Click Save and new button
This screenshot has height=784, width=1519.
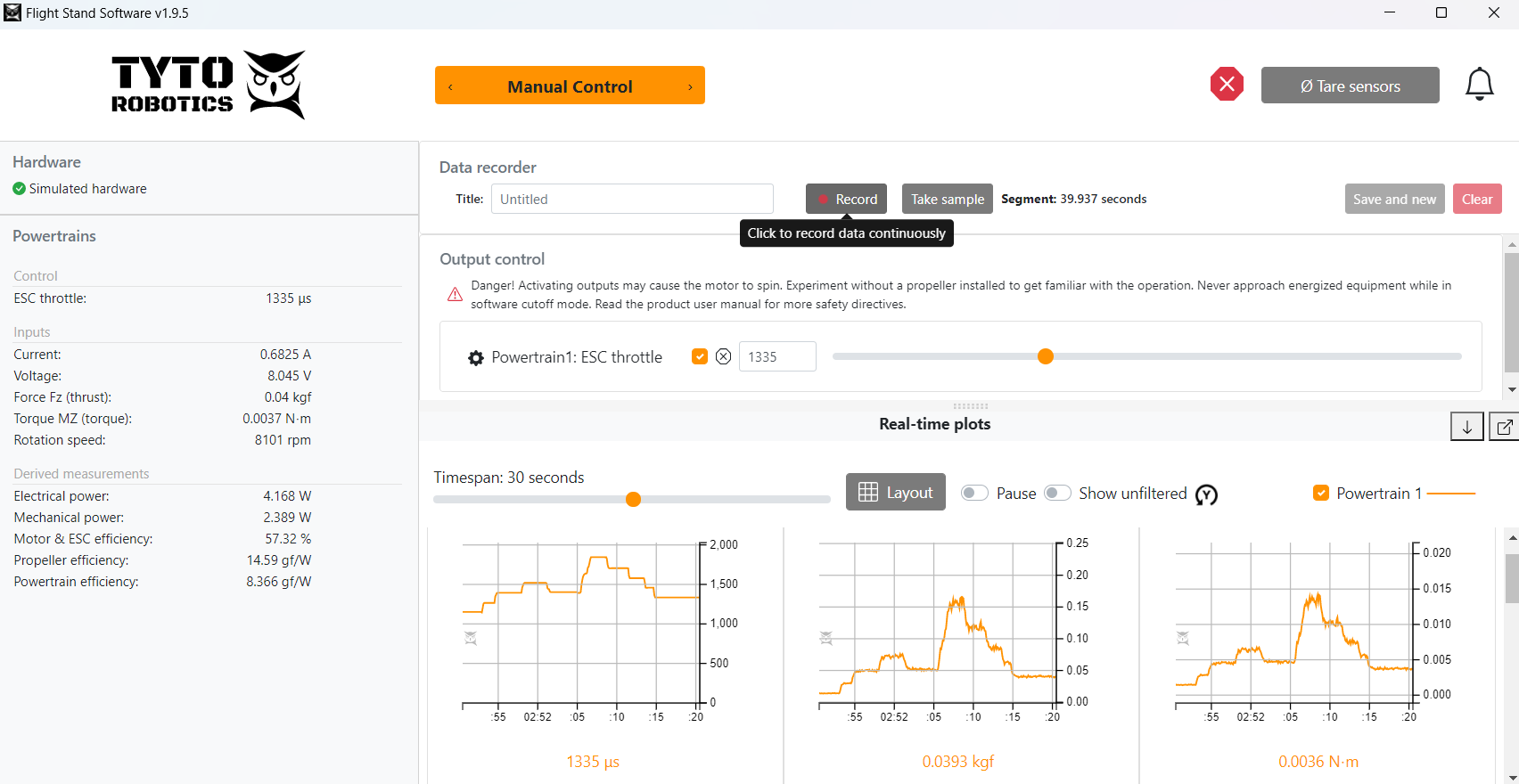(x=1394, y=199)
